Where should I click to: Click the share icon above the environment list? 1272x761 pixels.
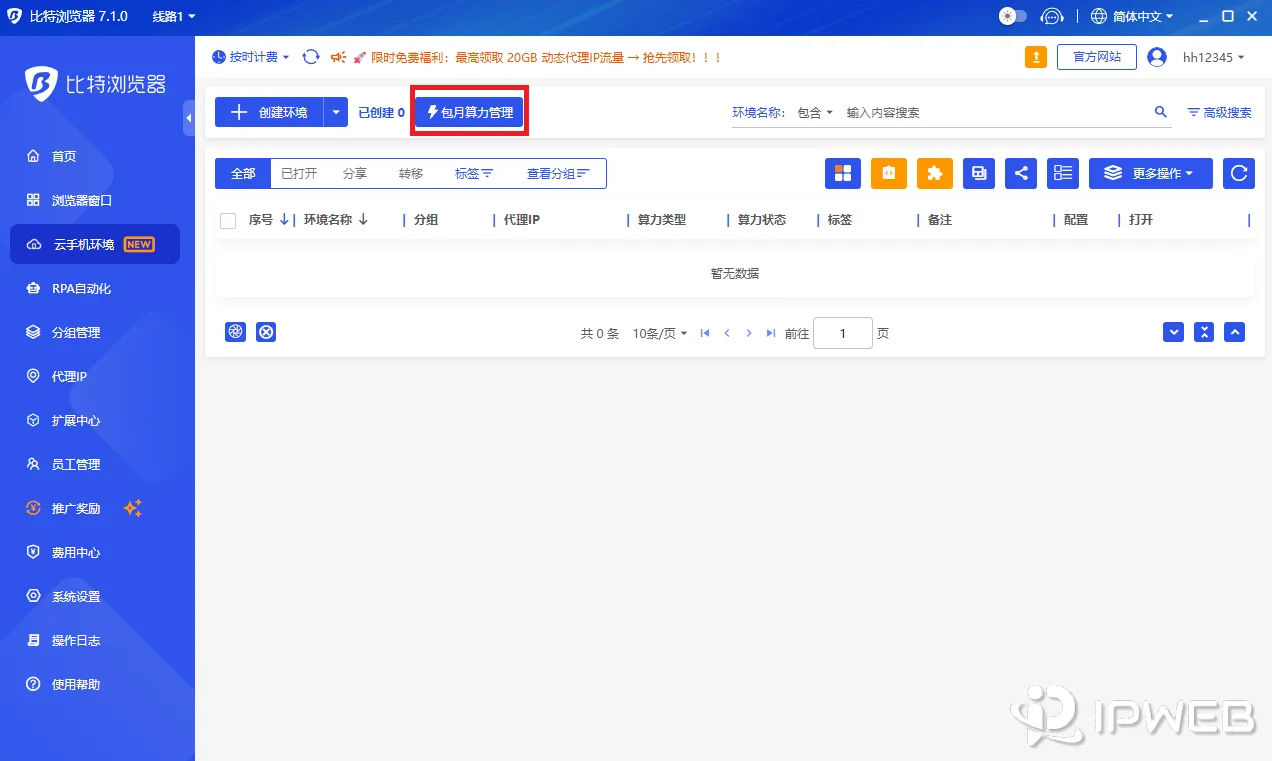point(1021,173)
